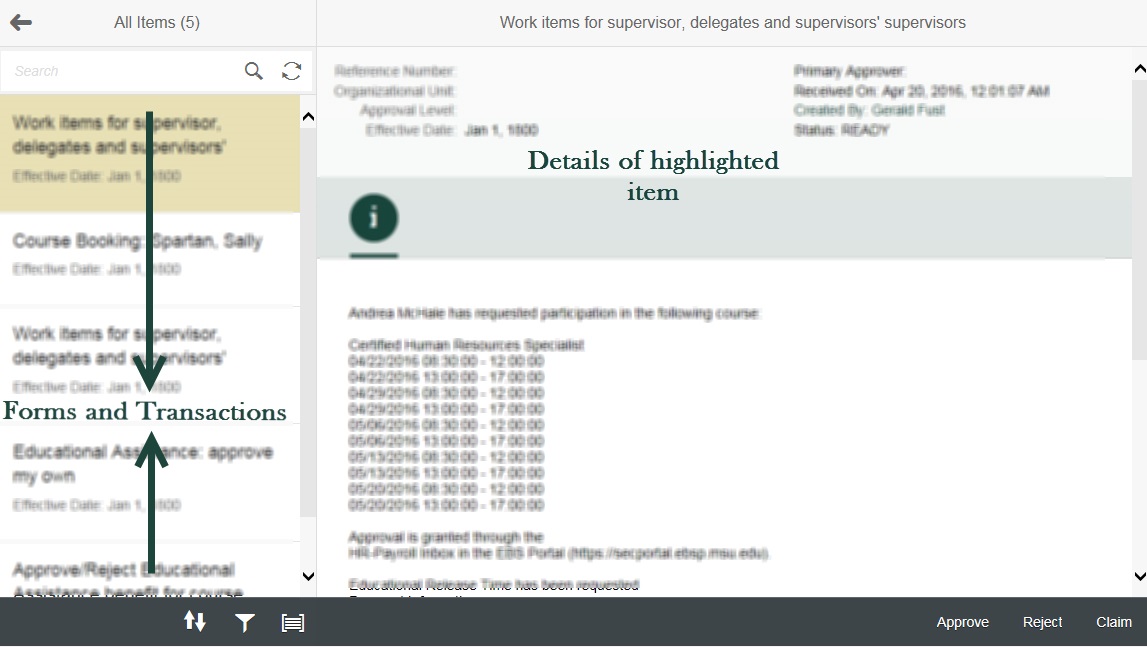The width and height of the screenshot is (1147, 647).
Task: Click the back arrow icon
Action: 21,22
